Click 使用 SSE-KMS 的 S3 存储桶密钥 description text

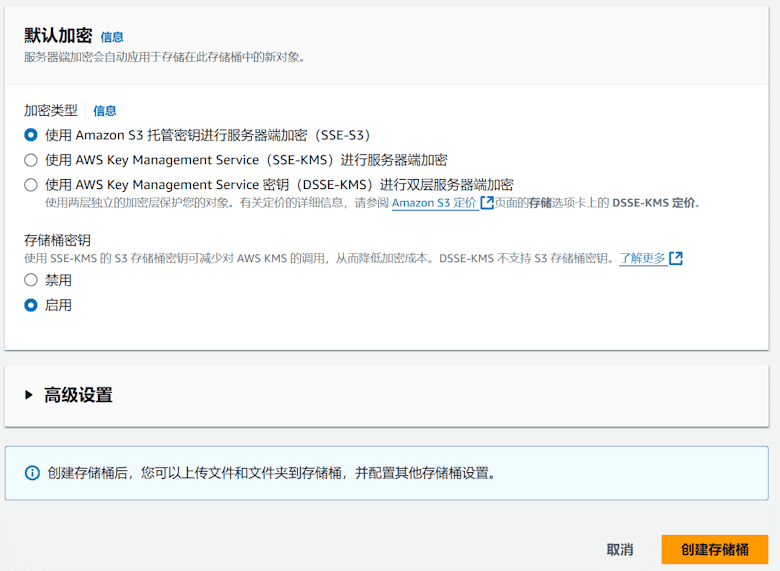pos(319,258)
